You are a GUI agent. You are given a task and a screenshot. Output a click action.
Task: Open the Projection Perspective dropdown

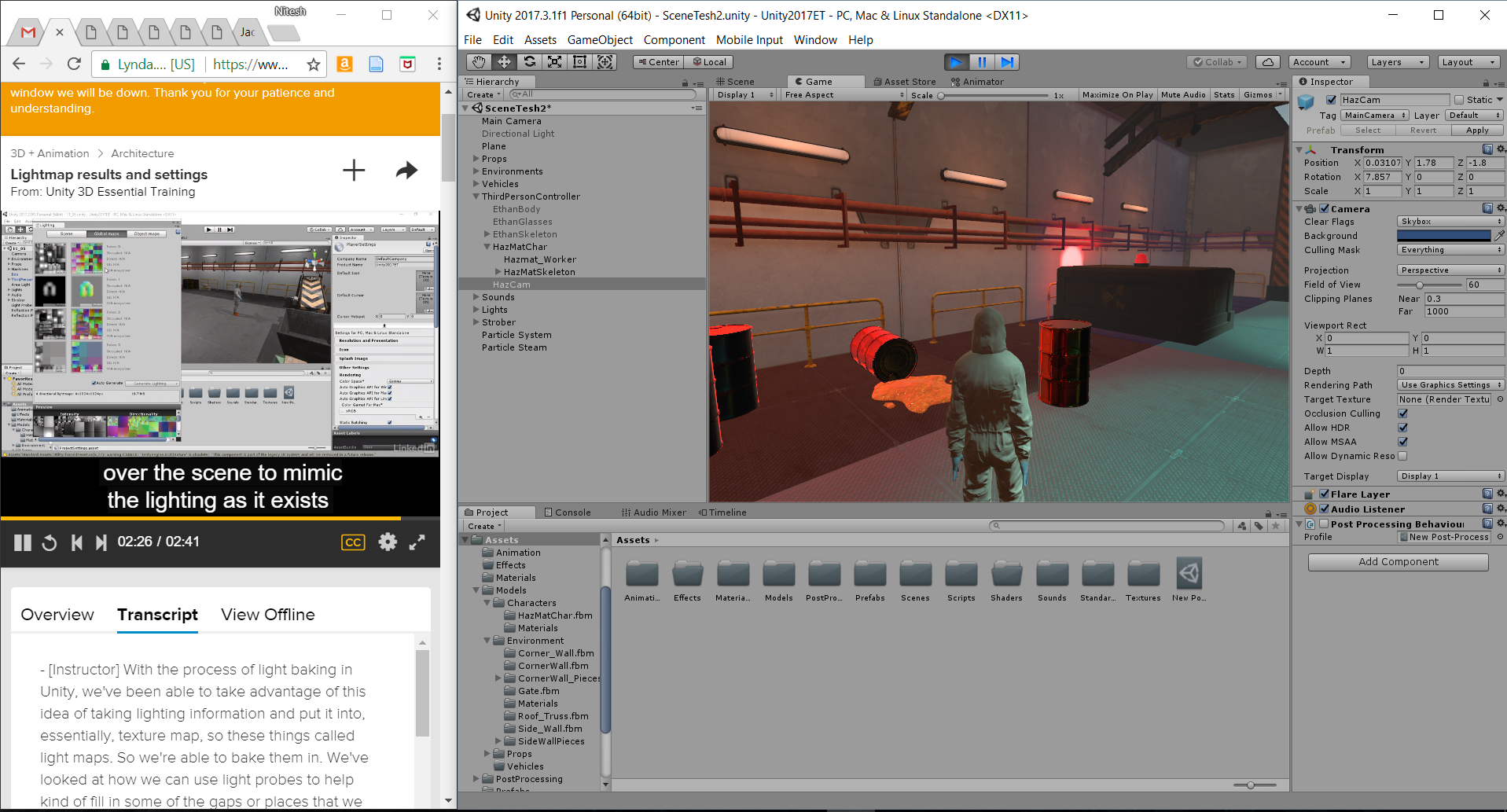[x=1450, y=270]
